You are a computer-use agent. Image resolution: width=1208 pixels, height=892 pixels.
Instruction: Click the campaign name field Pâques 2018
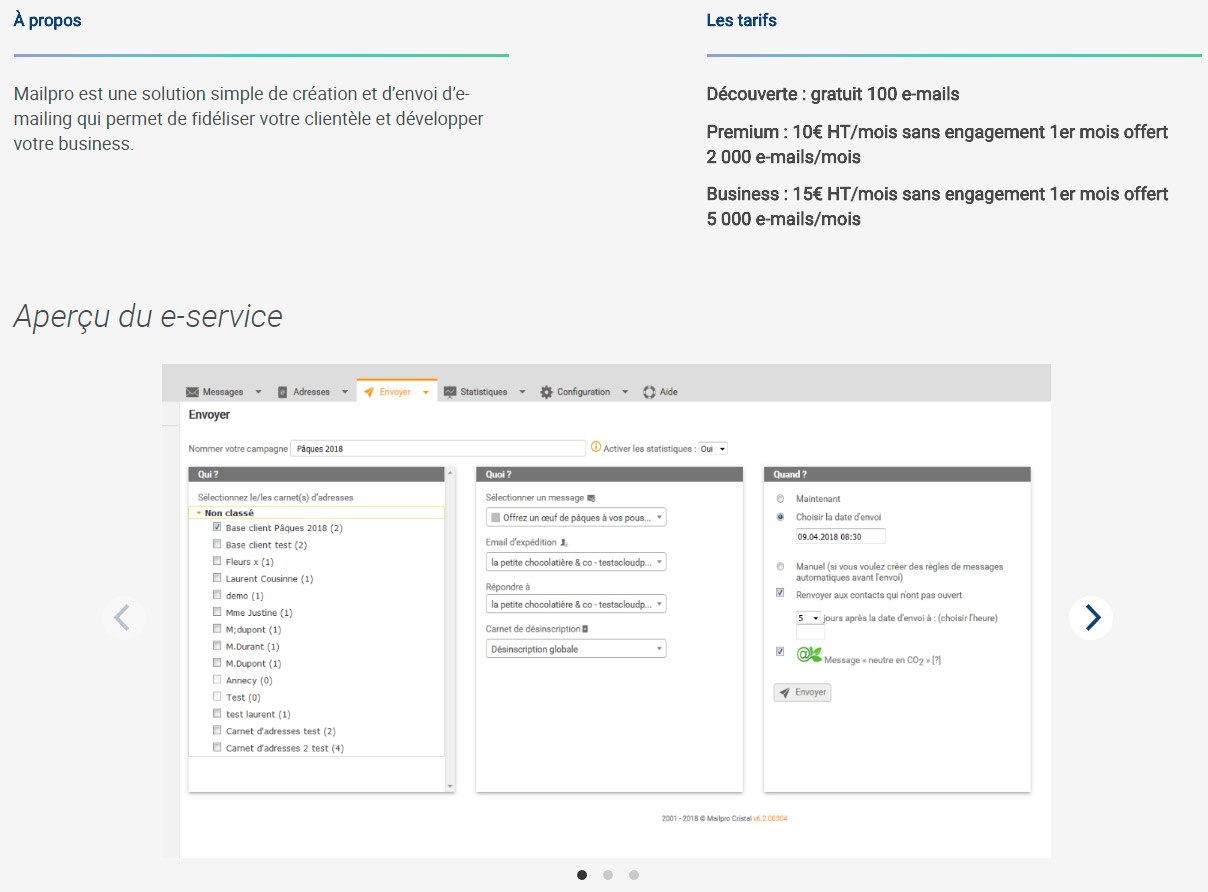point(438,449)
